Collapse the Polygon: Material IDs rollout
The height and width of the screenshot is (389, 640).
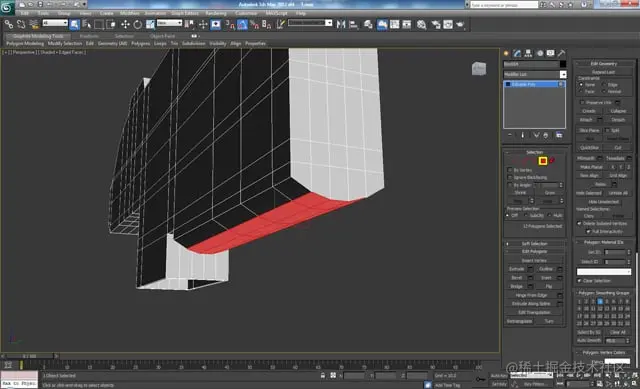[603, 242]
